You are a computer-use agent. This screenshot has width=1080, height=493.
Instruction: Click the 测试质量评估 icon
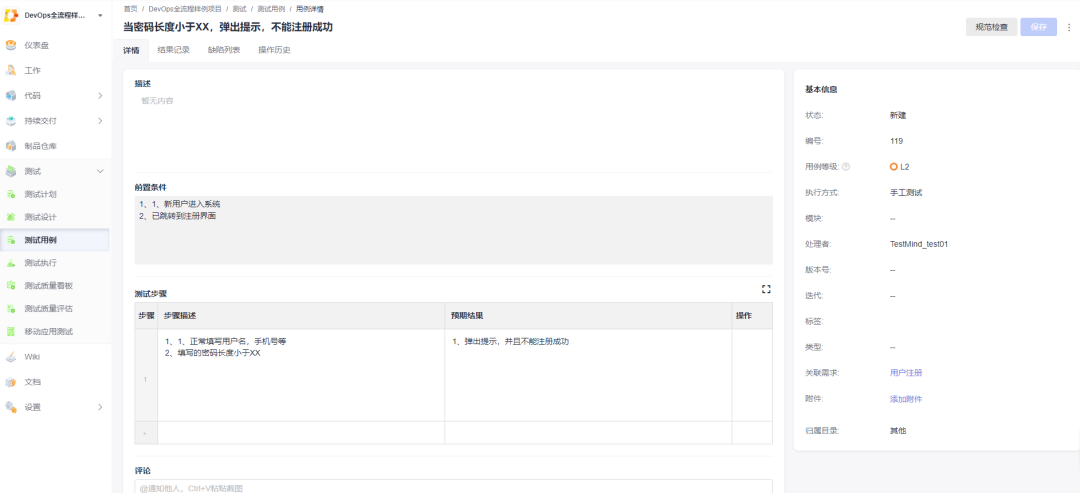tap(11, 308)
